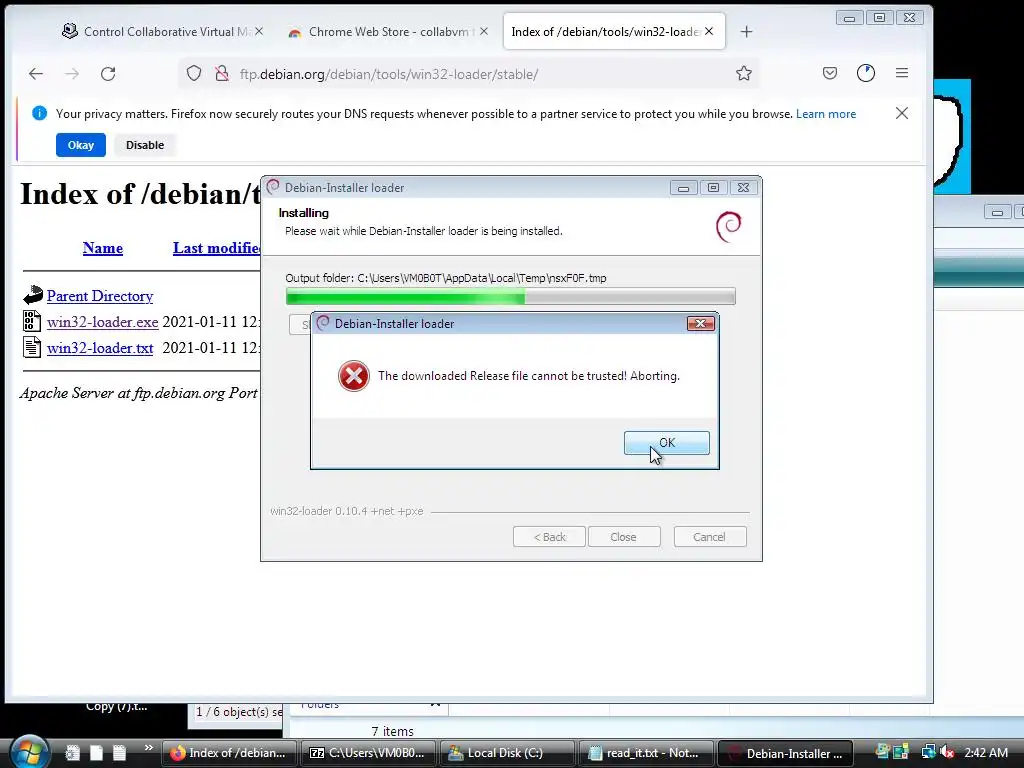Image resolution: width=1024 pixels, height=768 pixels.
Task: Open Save to Pocket icon
Action: [829, 73]
